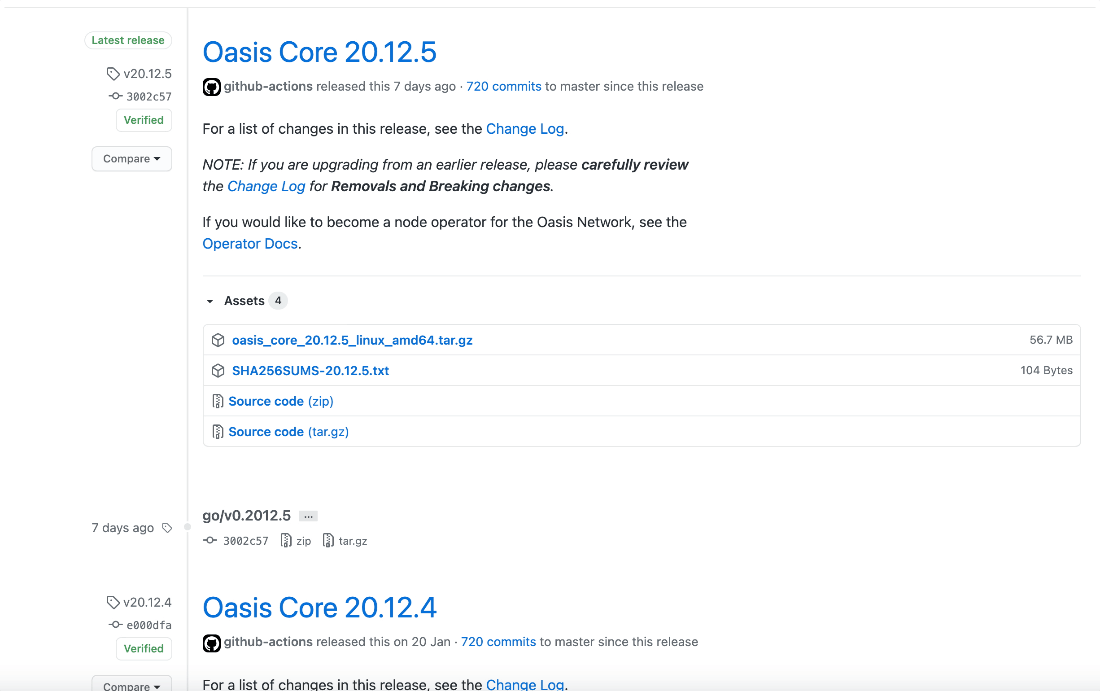The width and height of the screenshot is (1100, 691).
Task: Click the Verified badge for v20.12.5
Action: click(x=144, y=120)
